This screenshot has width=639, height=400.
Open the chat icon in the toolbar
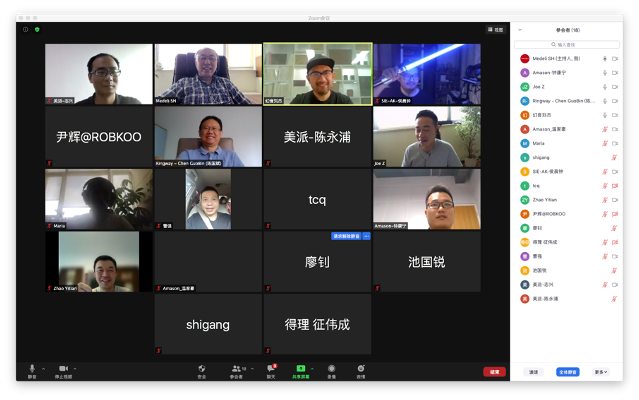pos(270,369)
